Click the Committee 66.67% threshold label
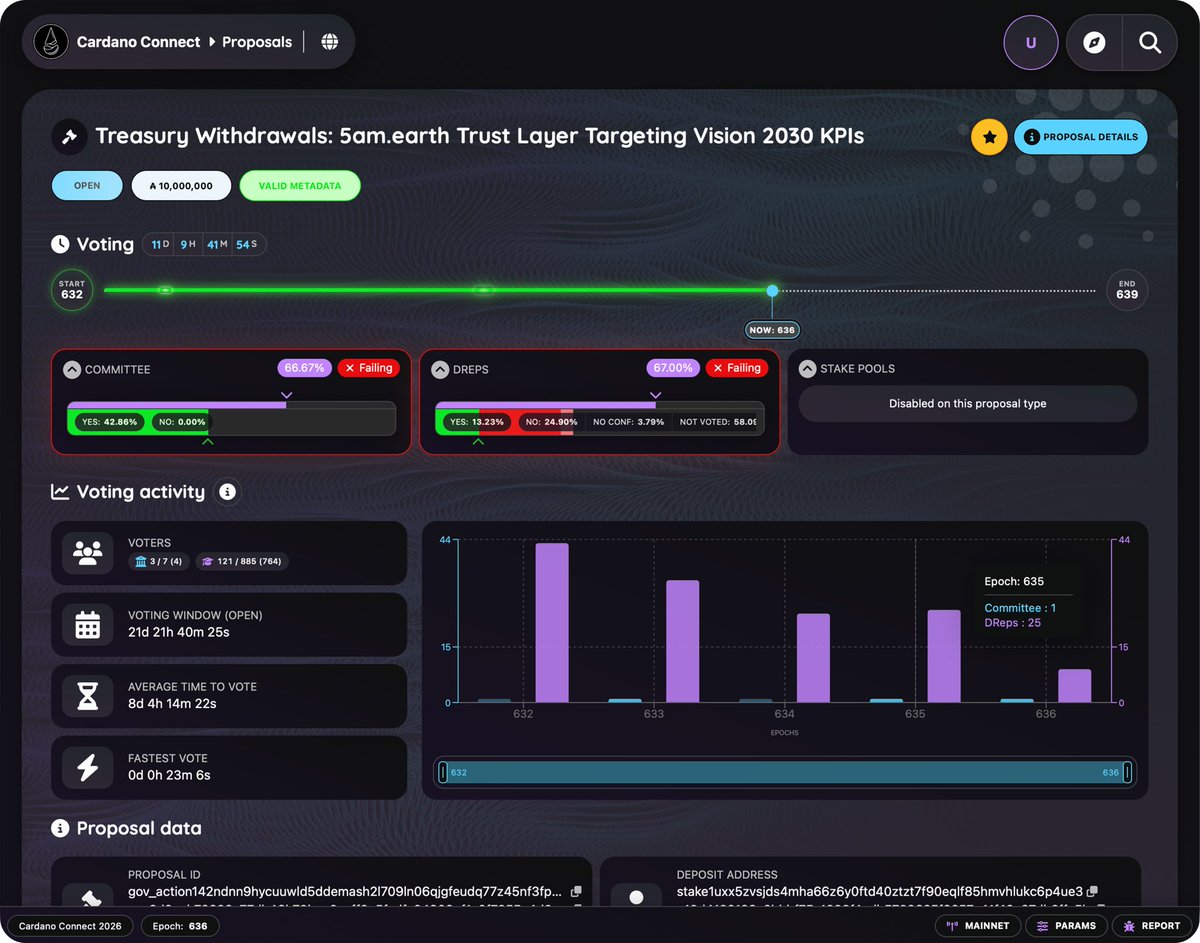The width and height of the screenshot is (1200, 943). click(x=304, y=368)
